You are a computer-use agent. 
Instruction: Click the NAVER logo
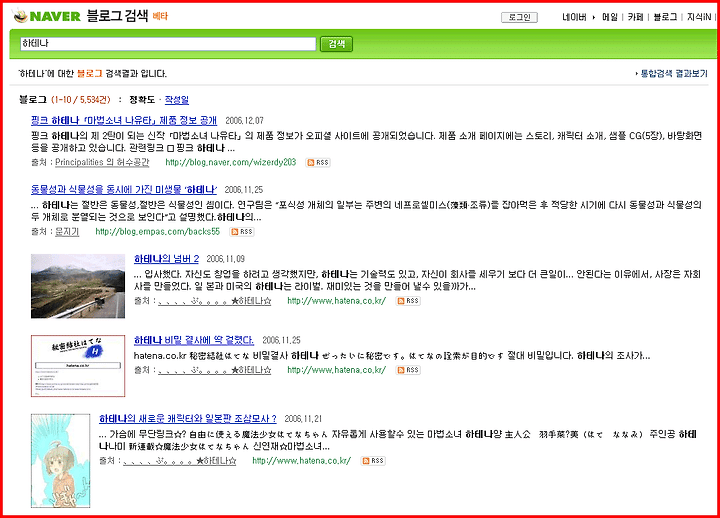pyautogui.click(x=47, y=16)
